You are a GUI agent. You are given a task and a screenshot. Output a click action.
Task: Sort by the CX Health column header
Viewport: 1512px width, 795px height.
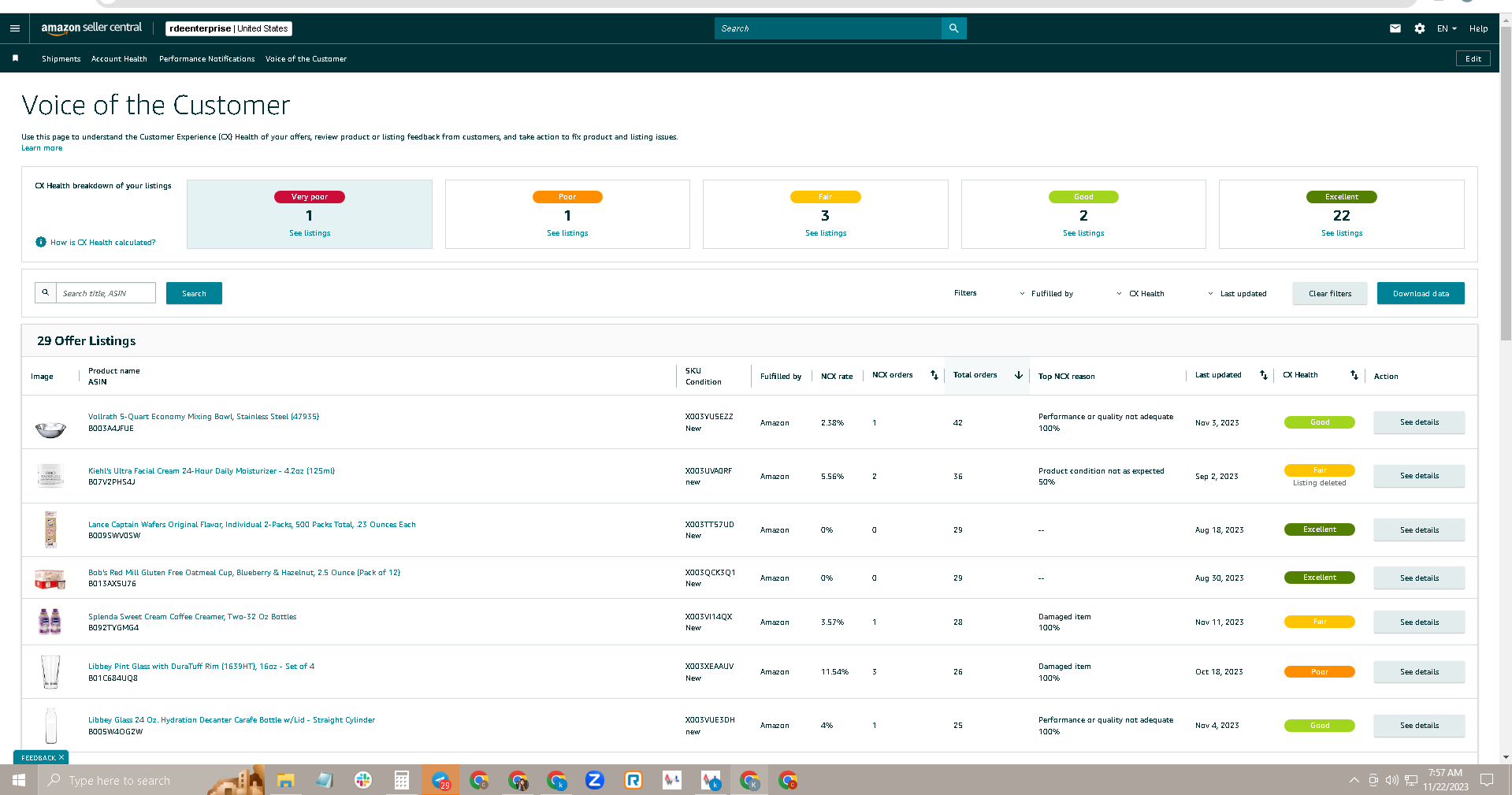pyautogui.click(x=1354, y=375)
